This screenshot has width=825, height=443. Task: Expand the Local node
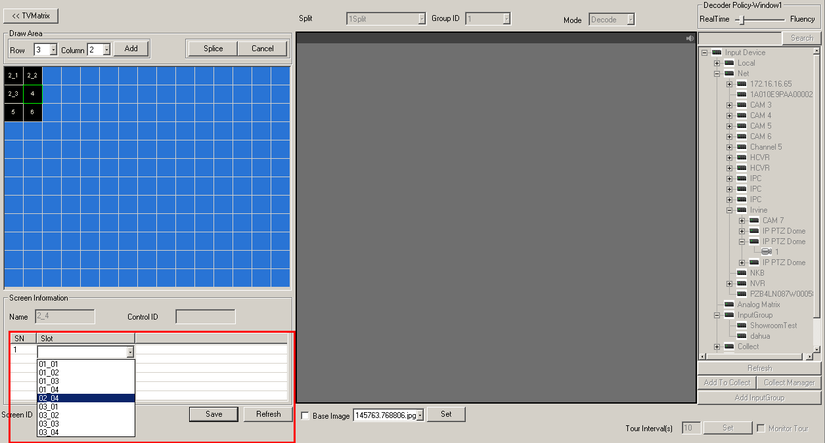(x=717, y=63)
